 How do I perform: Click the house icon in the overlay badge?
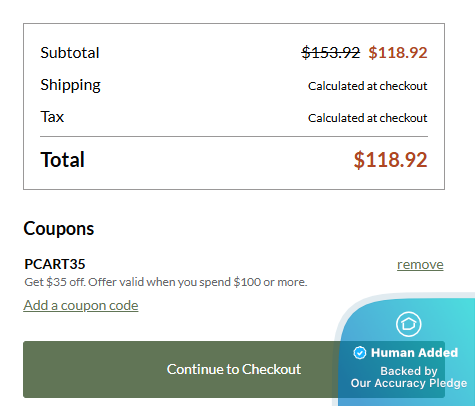[409, 324]
